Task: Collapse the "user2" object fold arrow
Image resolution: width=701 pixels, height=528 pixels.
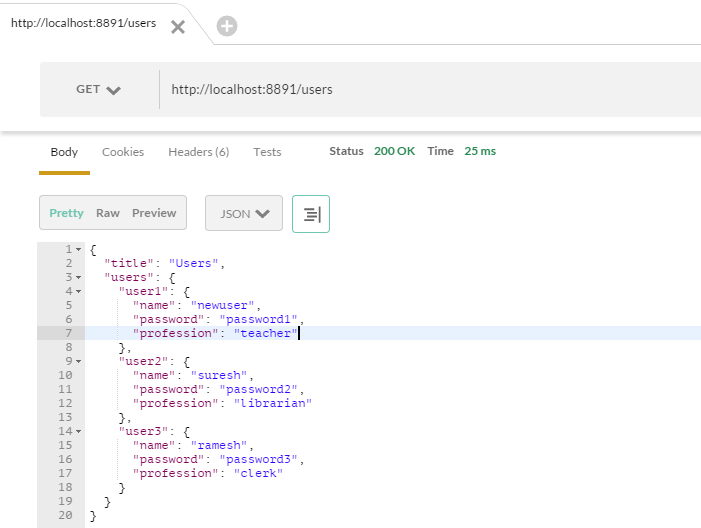Action: click(x=78, y=361)
